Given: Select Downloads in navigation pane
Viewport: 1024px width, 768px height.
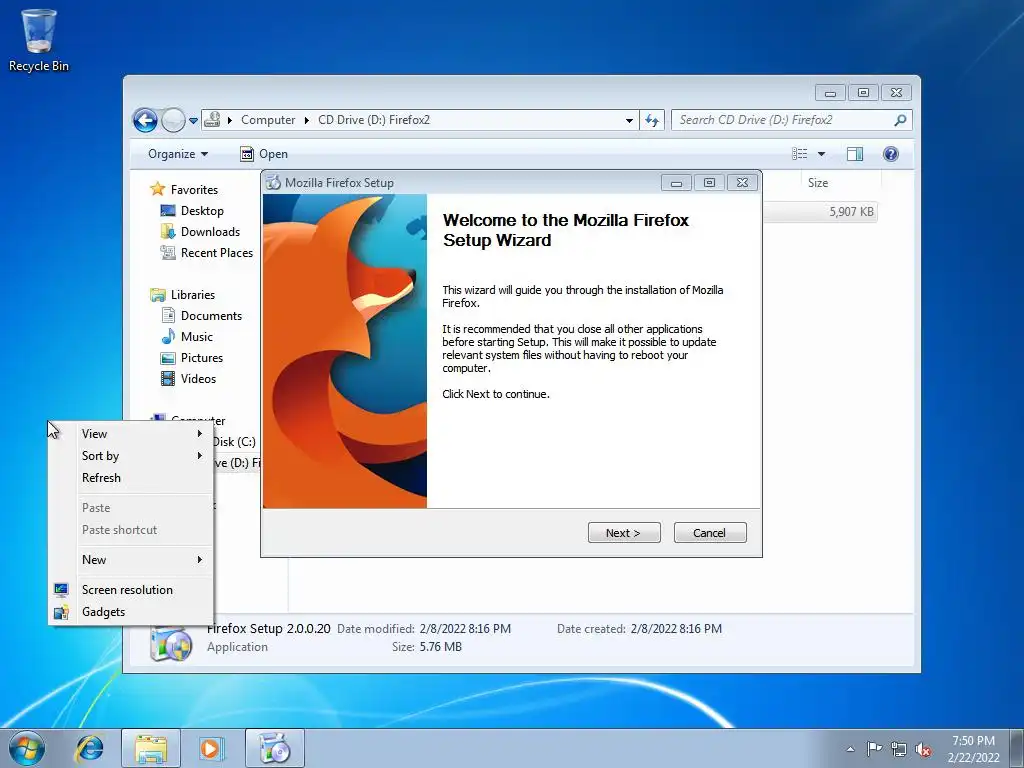Looking at the screenshot, I should (210, 232).
